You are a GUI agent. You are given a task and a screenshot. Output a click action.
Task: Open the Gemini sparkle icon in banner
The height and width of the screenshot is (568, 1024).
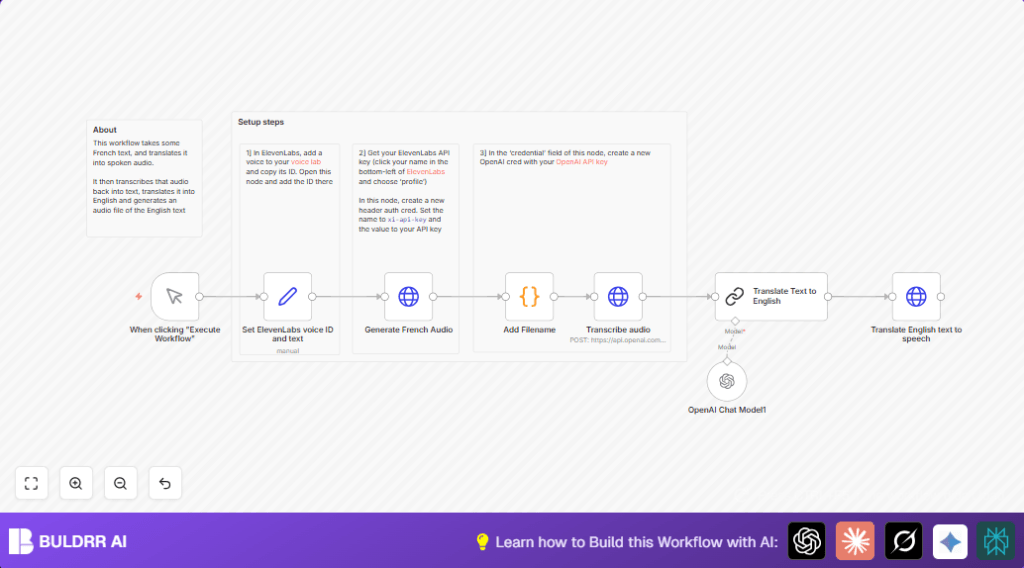pos(950,541)
